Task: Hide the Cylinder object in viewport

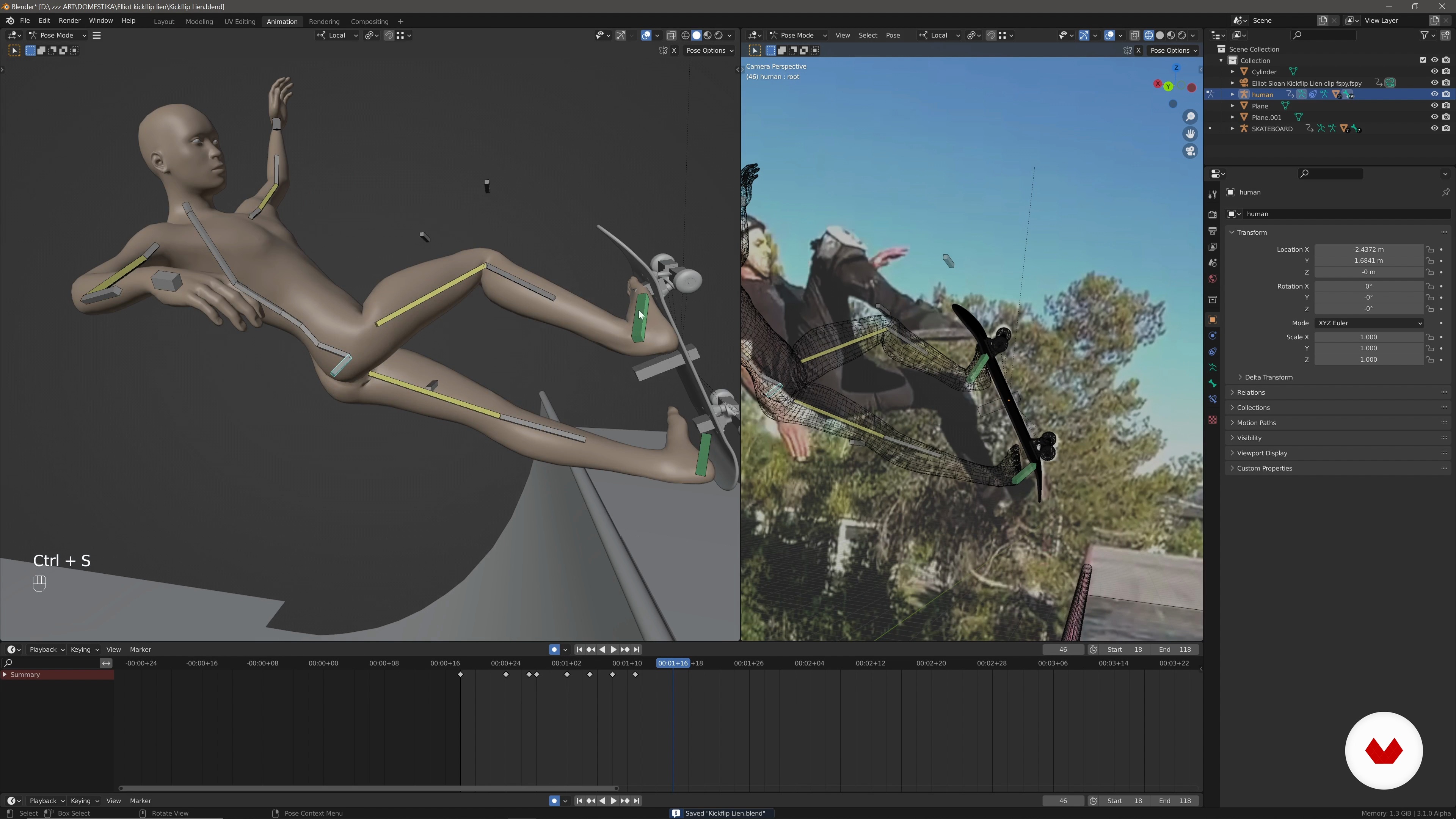Action: 1434,72
